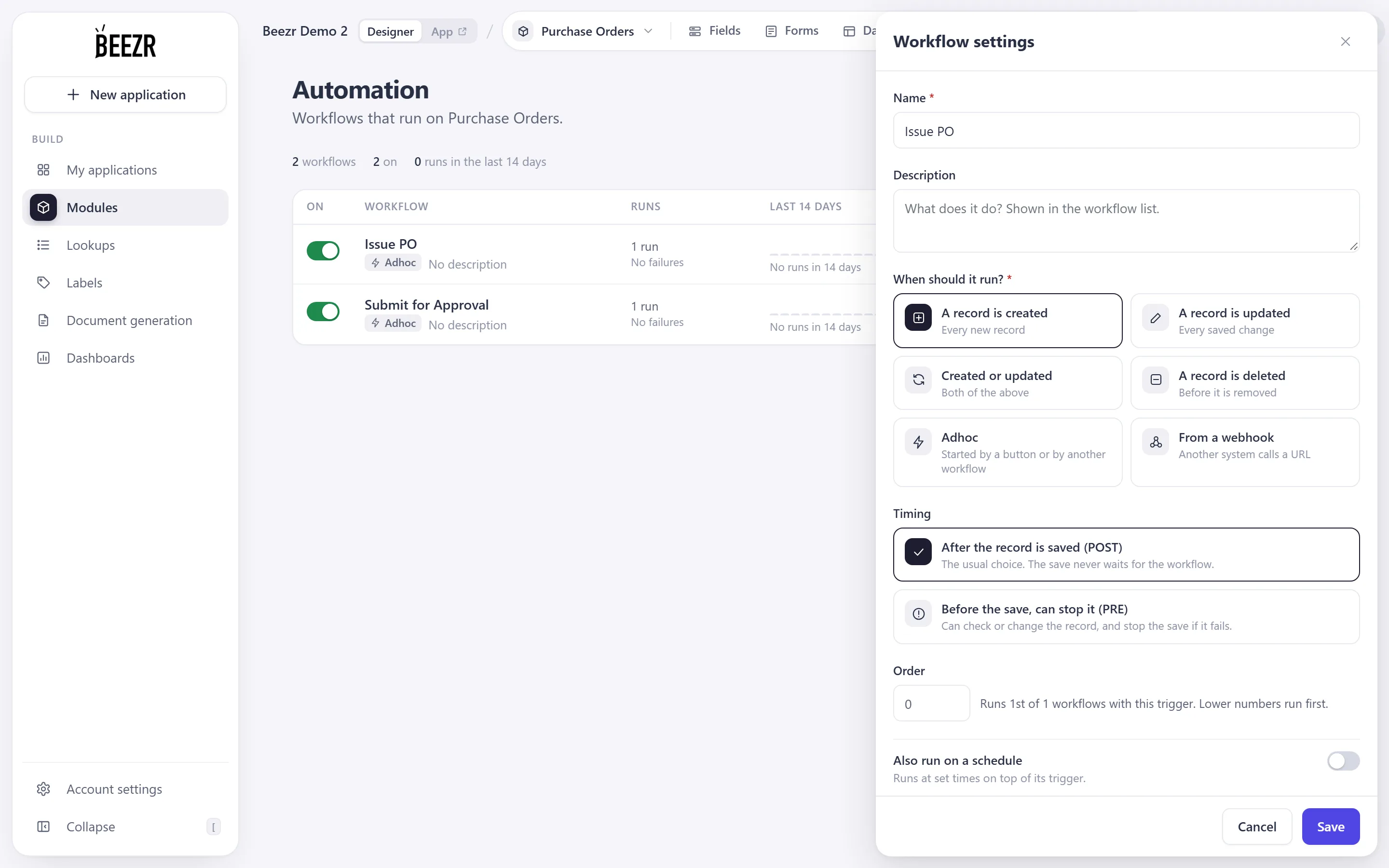
Task: Click the webhook icon
Action: pos(1156,441)
